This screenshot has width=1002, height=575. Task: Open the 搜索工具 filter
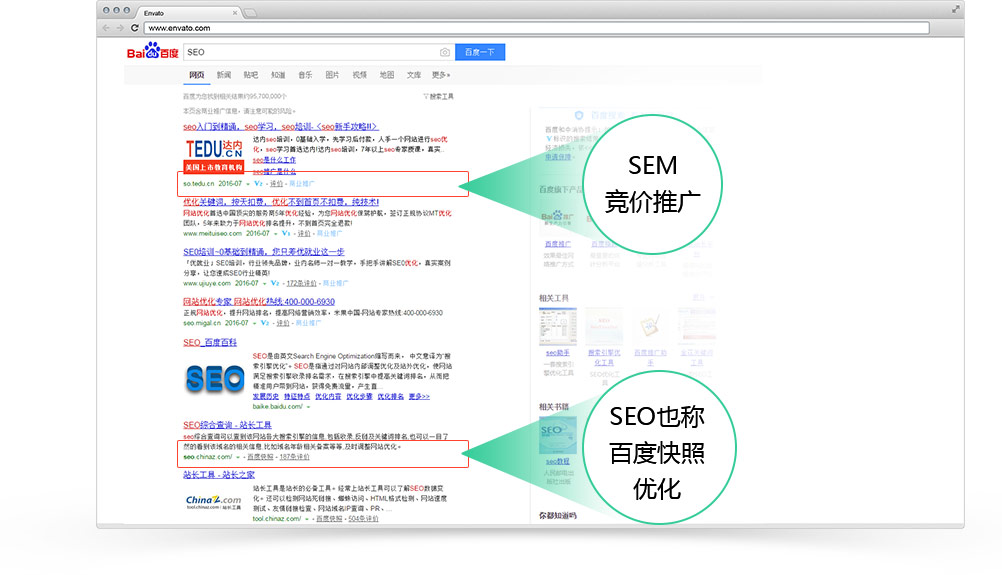click(x=438, y=96)
